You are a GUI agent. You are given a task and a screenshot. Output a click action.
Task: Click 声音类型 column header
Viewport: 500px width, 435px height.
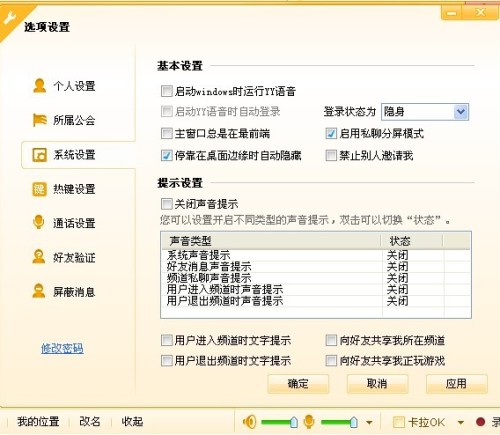point(271,241)
